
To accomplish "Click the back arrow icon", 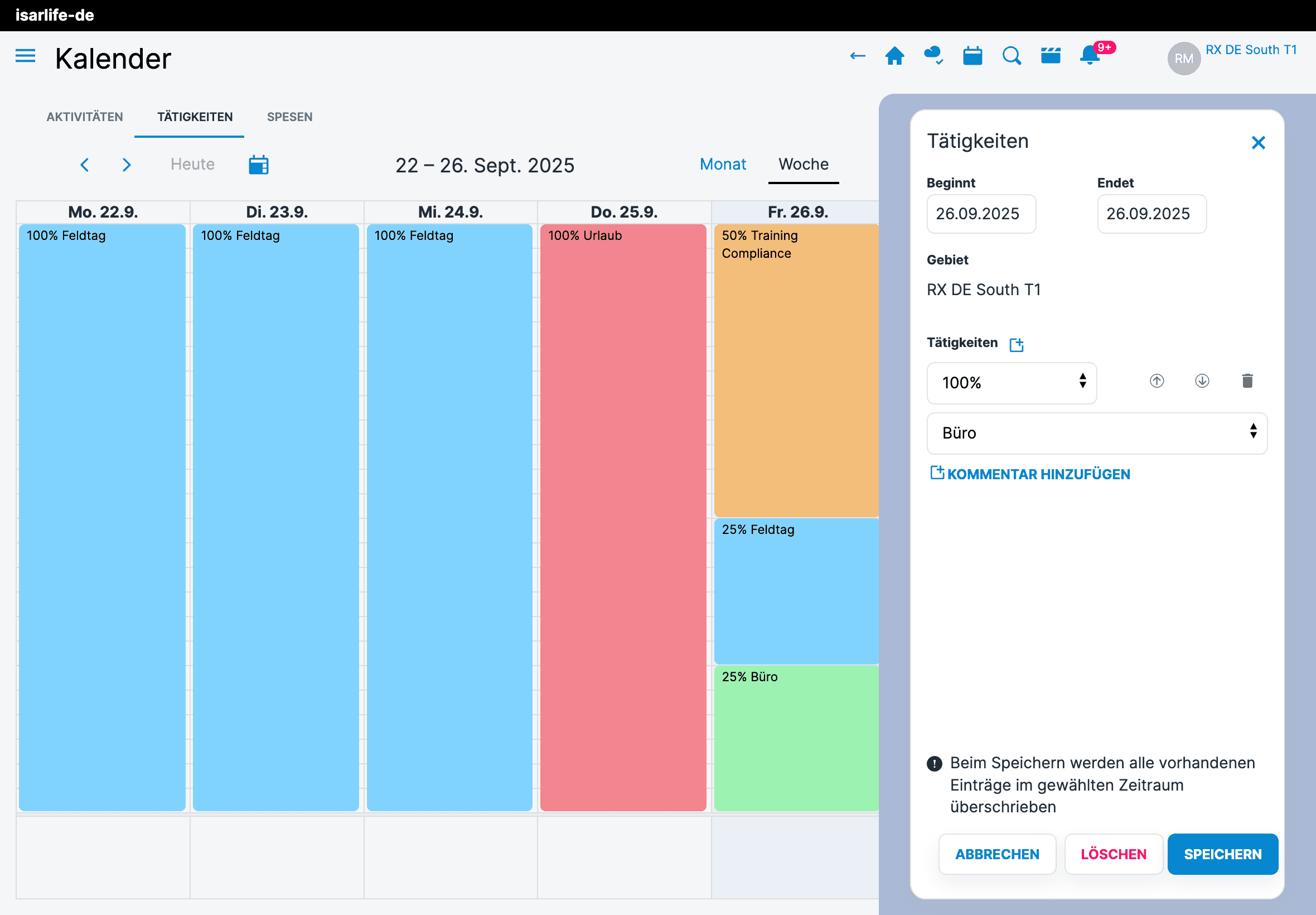I will click(x=857, y=56).
